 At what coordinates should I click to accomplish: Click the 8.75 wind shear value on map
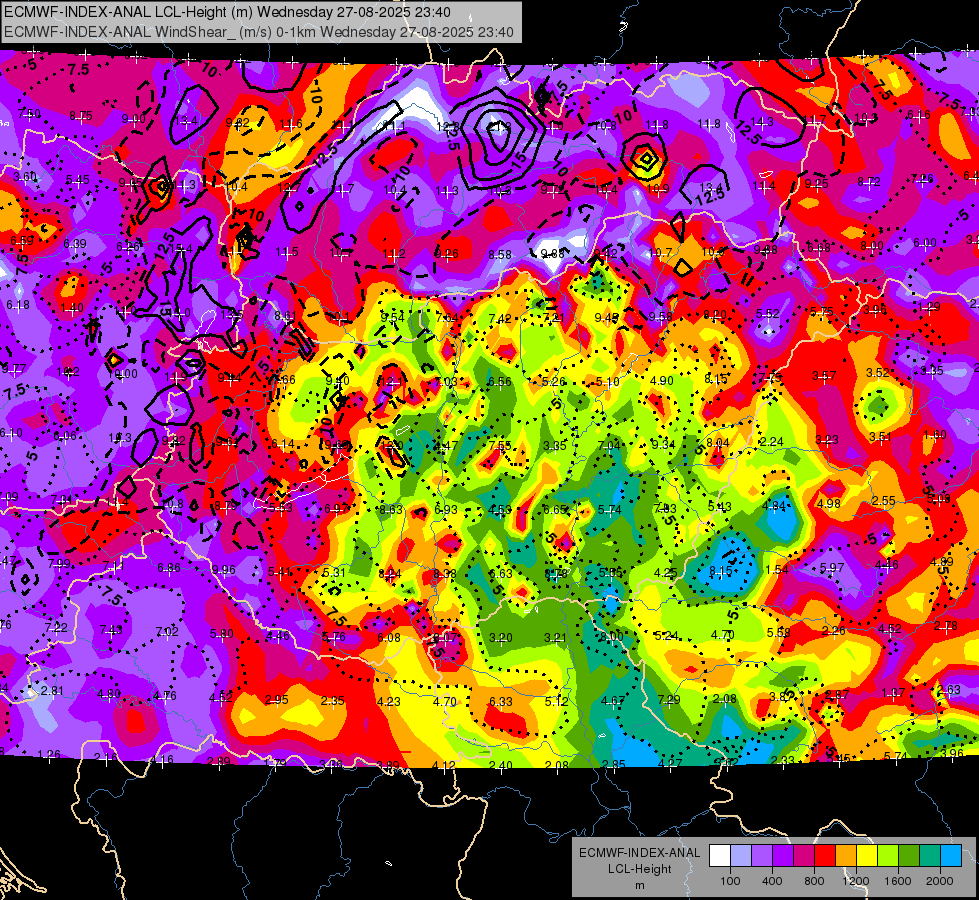[81, 116]
